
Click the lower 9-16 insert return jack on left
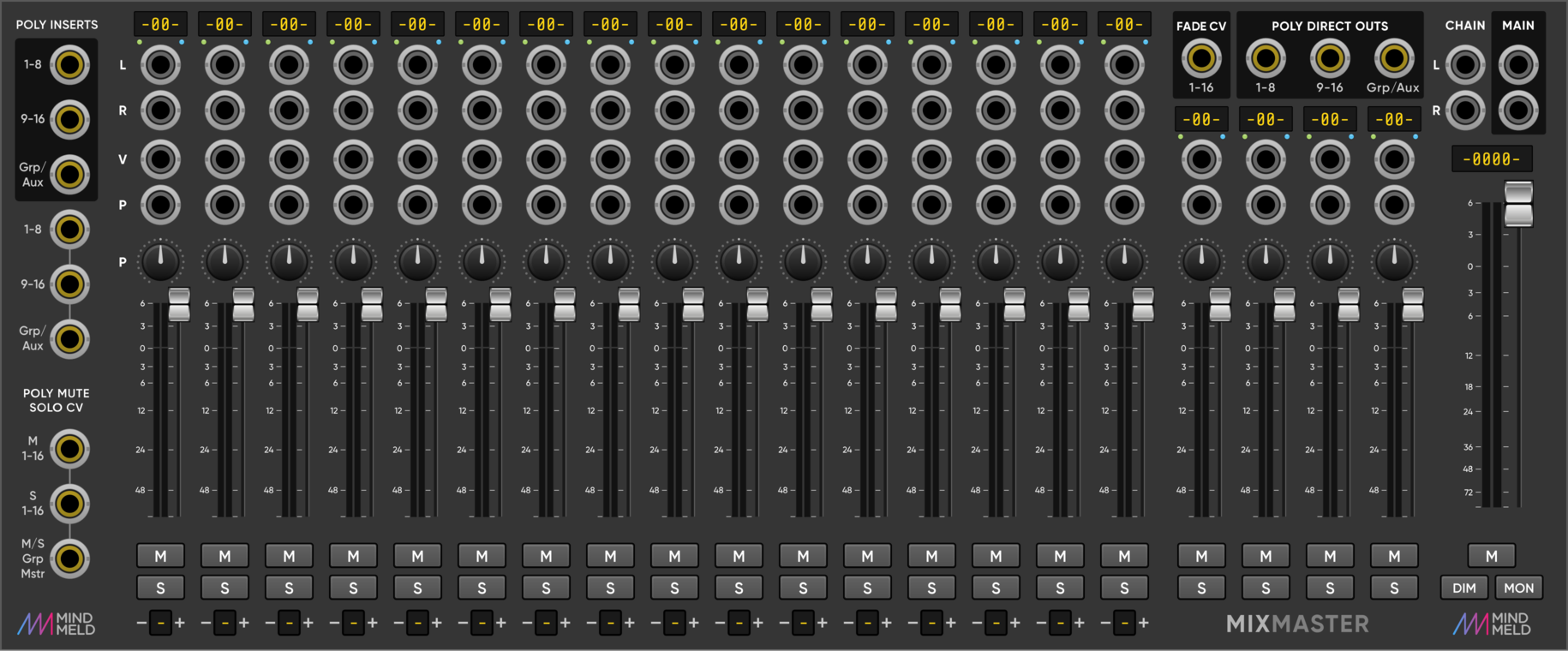69,284
